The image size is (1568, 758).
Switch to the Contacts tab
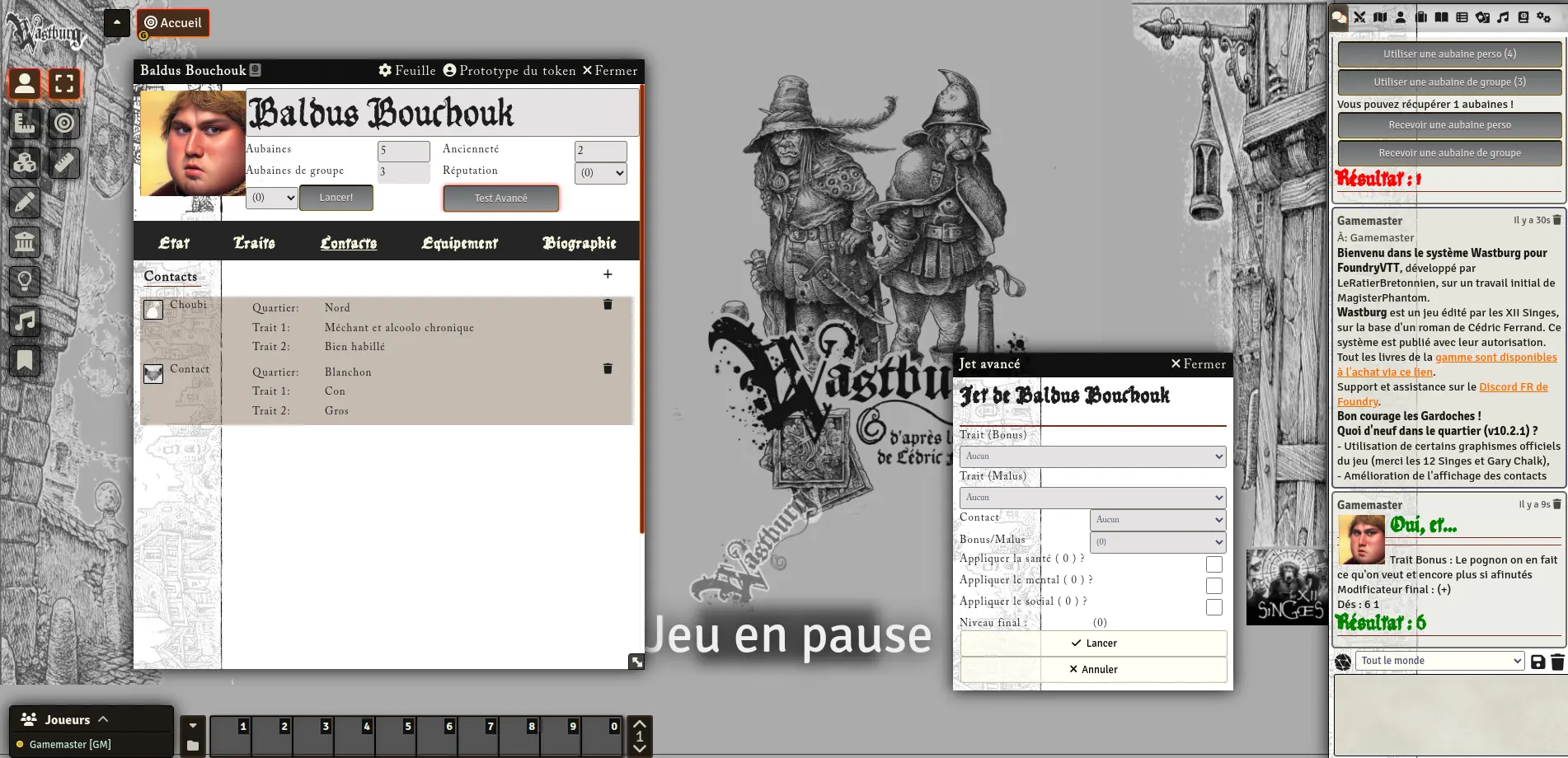tap(349, 243)
